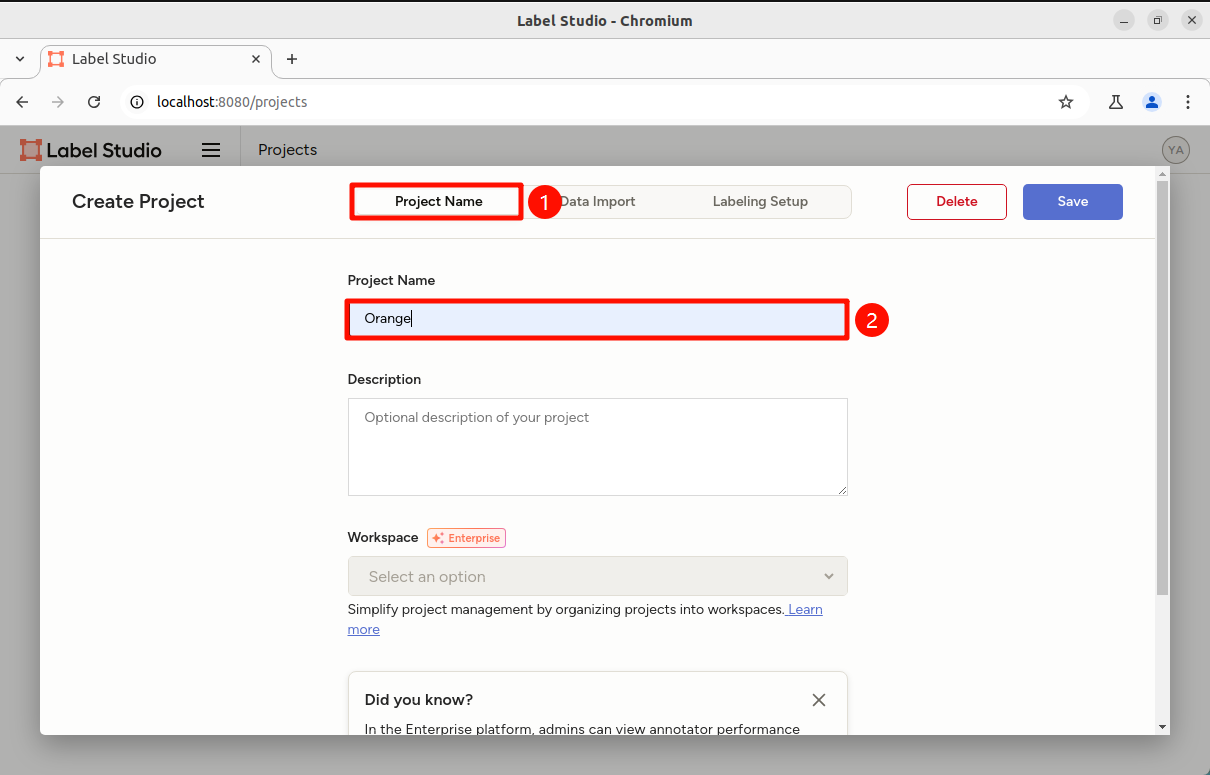Open the Chrome Labs flask icon
This screenshot has height=775, width=1210.
click(x=1116, y=102)
